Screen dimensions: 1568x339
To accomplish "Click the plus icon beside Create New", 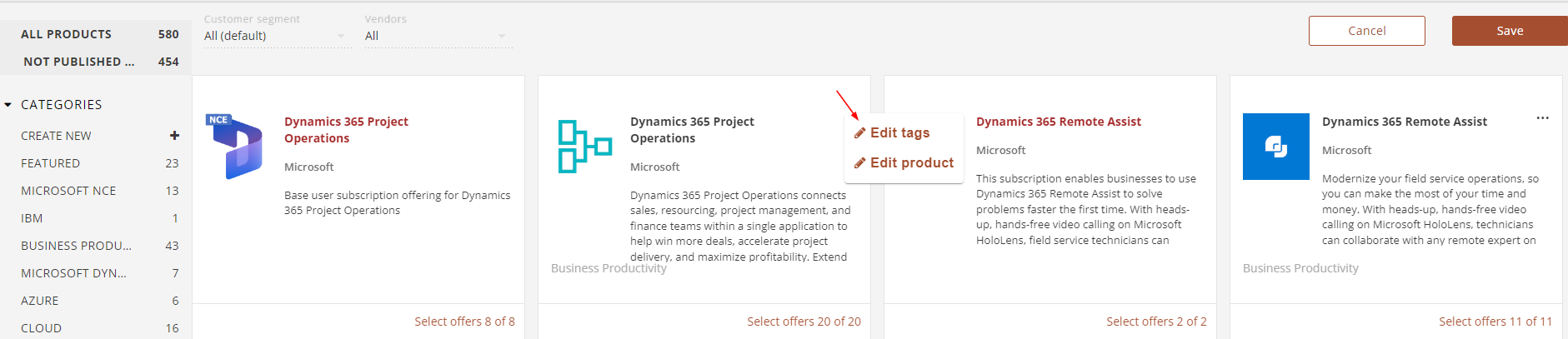I will 174,136.
